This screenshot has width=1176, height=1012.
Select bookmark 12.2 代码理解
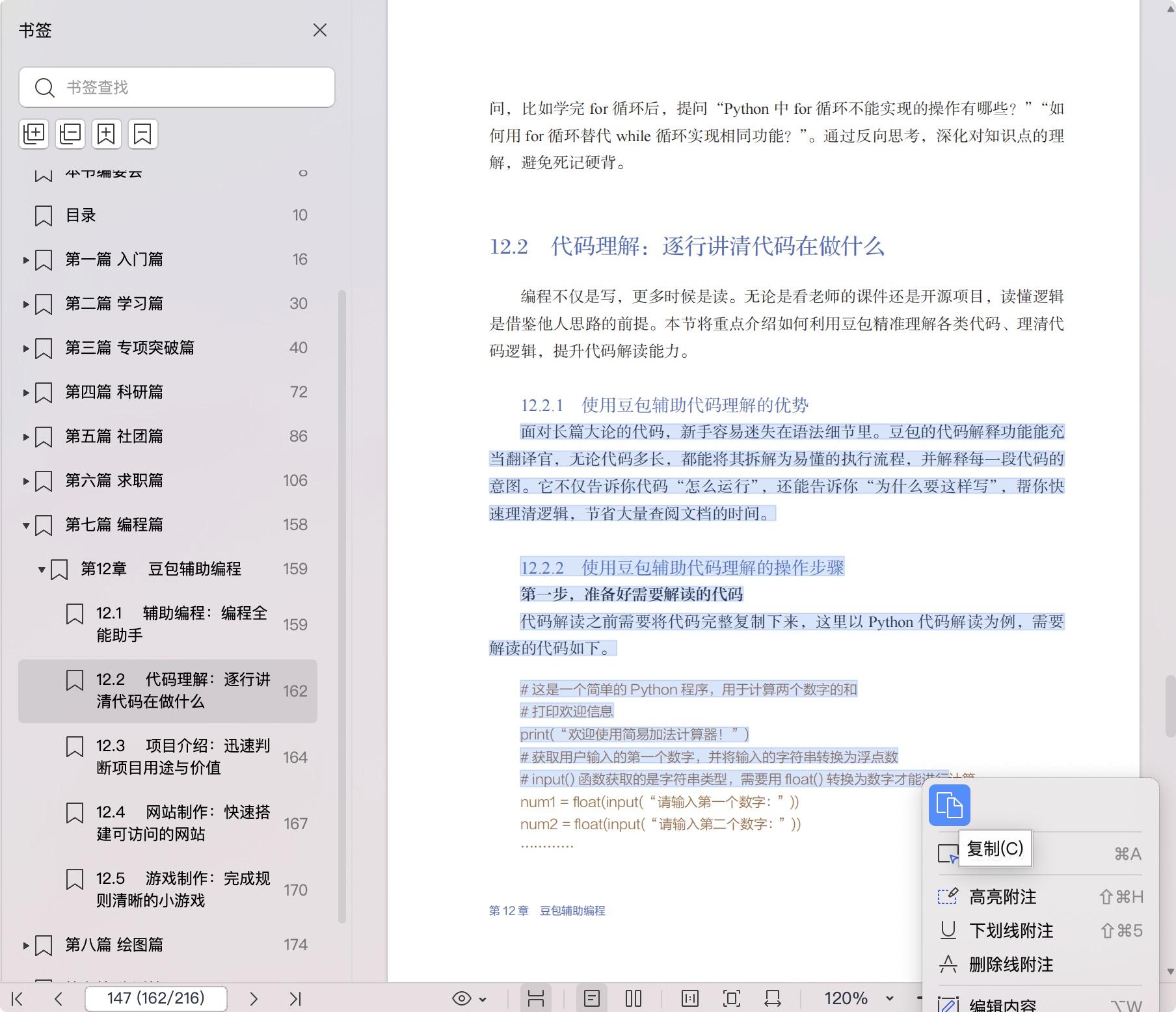169,691
